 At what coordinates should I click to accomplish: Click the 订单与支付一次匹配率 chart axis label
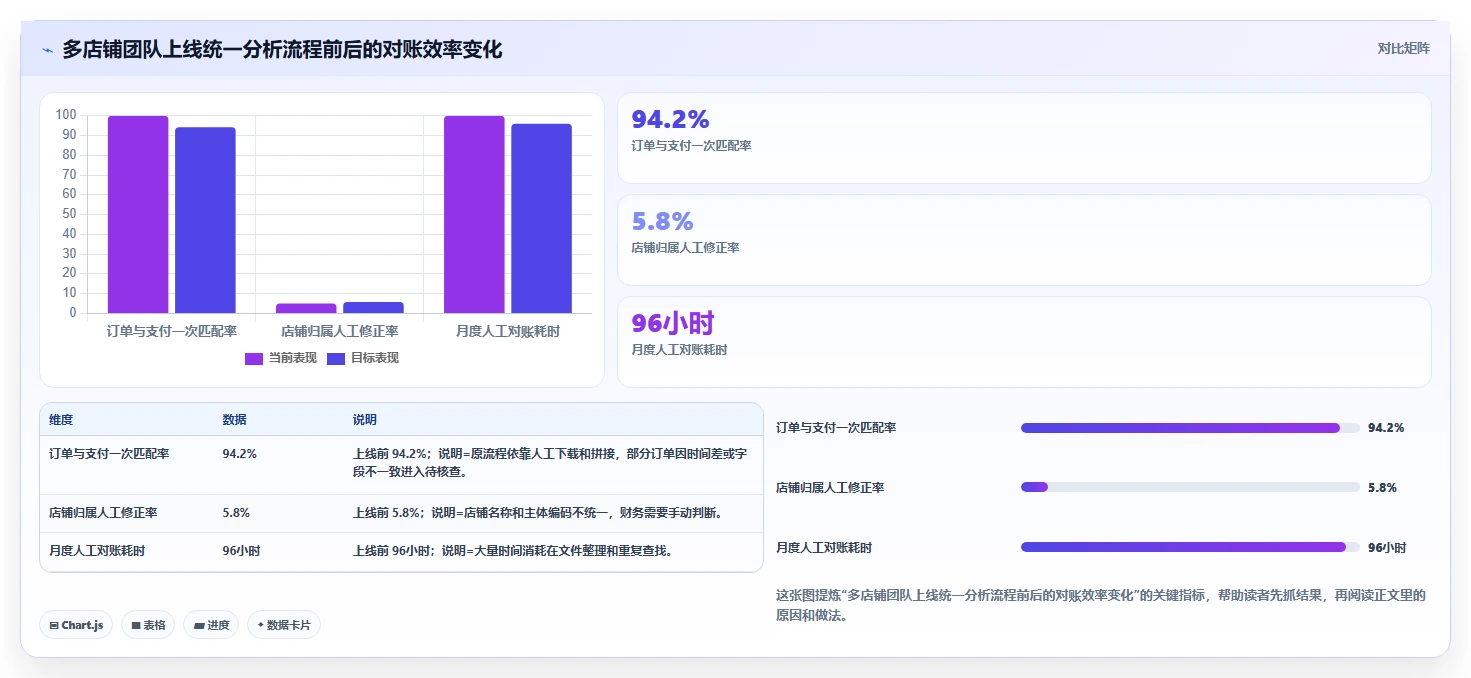172,331
